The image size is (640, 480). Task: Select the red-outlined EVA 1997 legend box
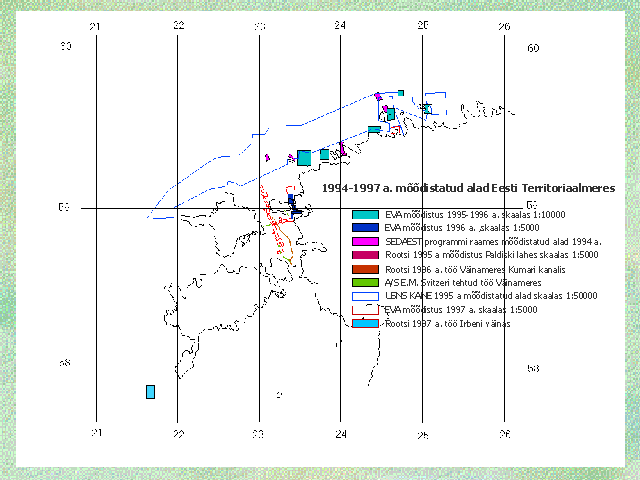(365, 310)
